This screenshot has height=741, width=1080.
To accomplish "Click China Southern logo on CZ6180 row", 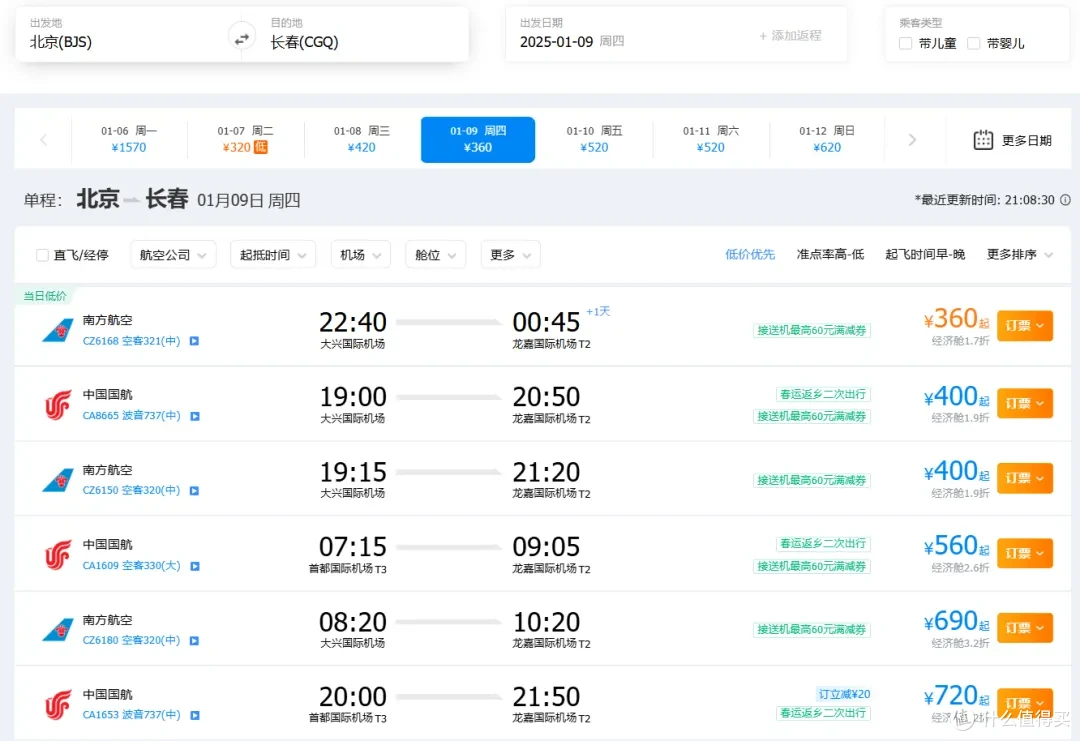I will [x=58, y=630].
